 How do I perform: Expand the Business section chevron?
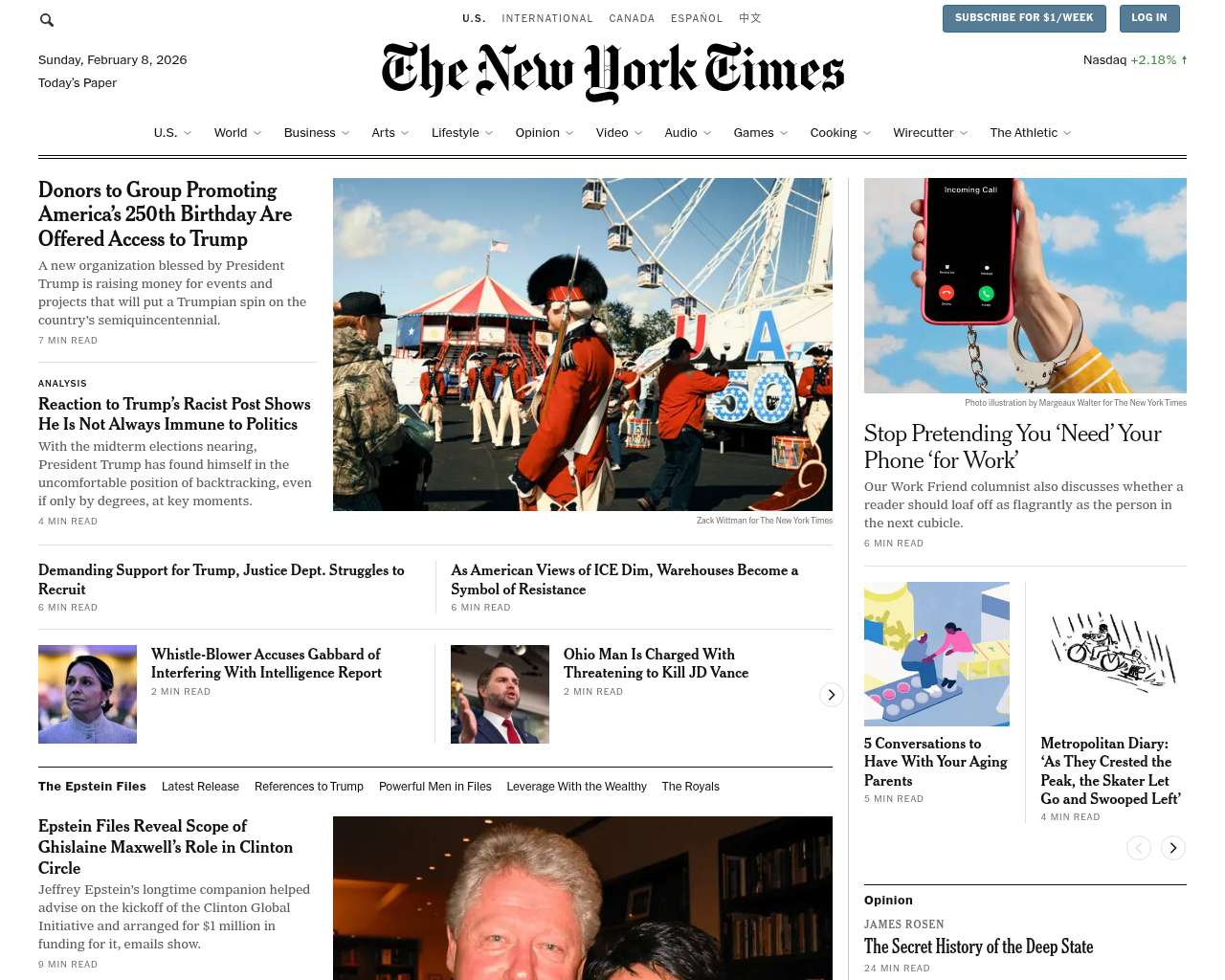pos(345,133)
